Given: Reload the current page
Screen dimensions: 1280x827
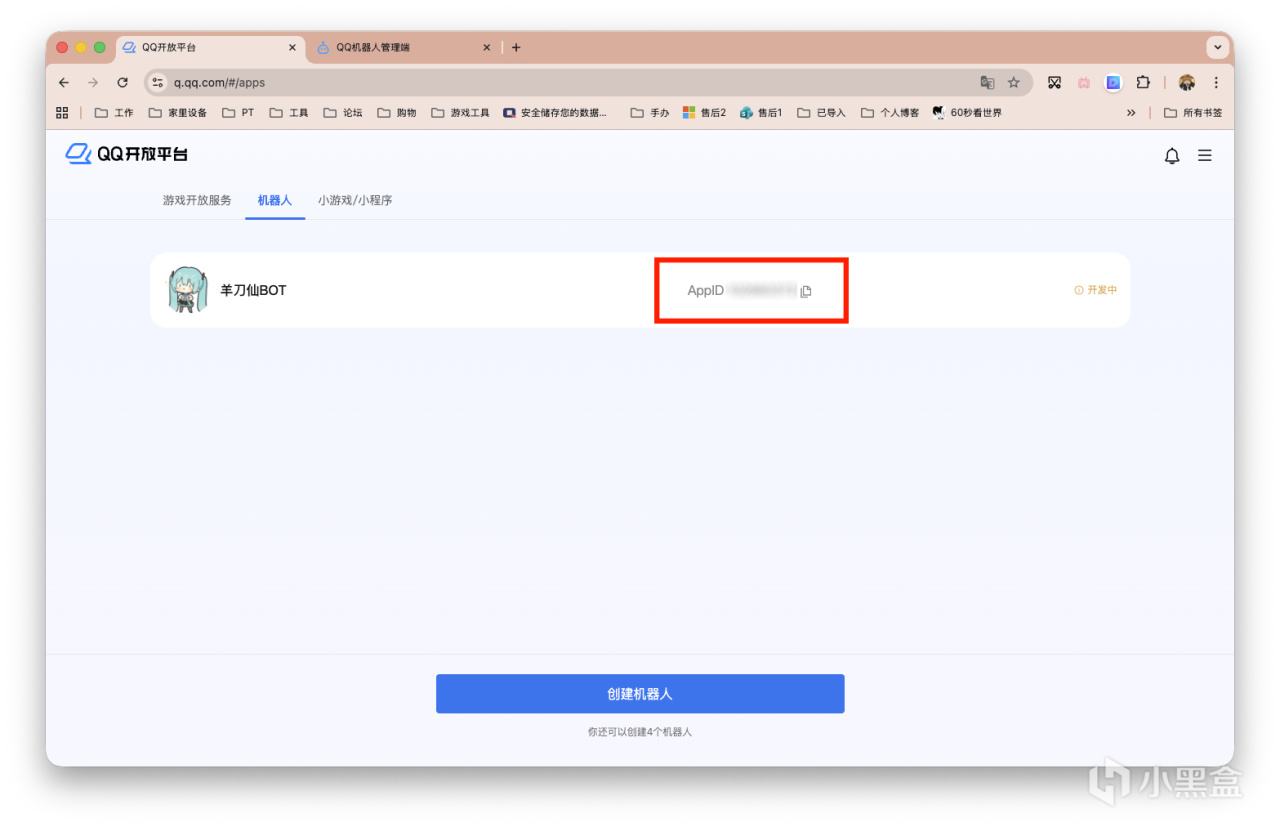Looking at the screenshot, I should point(122,83).
